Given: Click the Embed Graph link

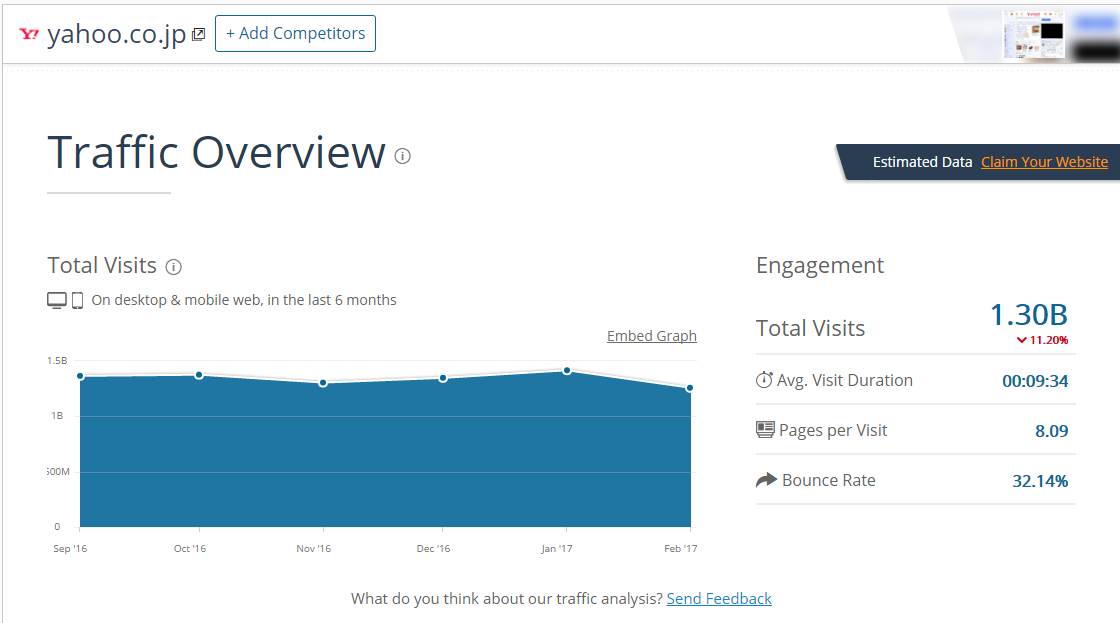Looking at the screenshot, I should coord(651,336).
